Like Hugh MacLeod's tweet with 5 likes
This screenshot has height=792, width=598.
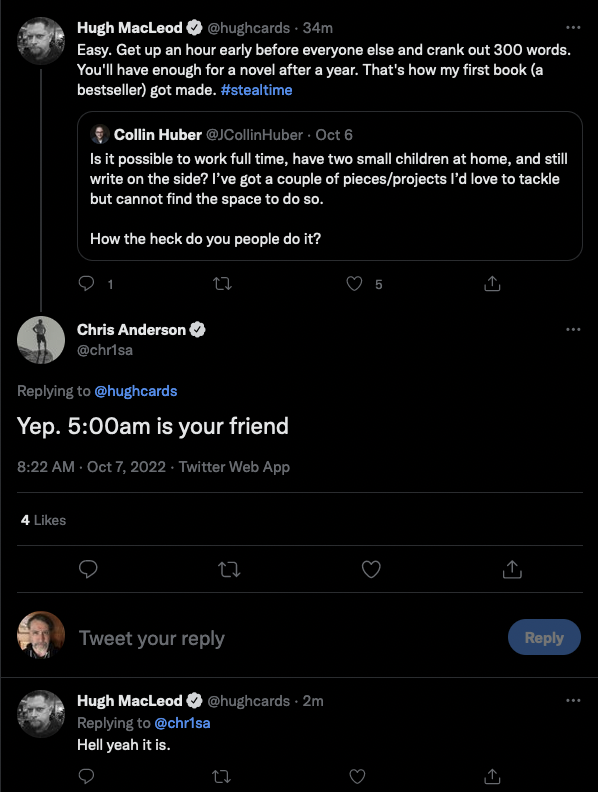(354, 283)
